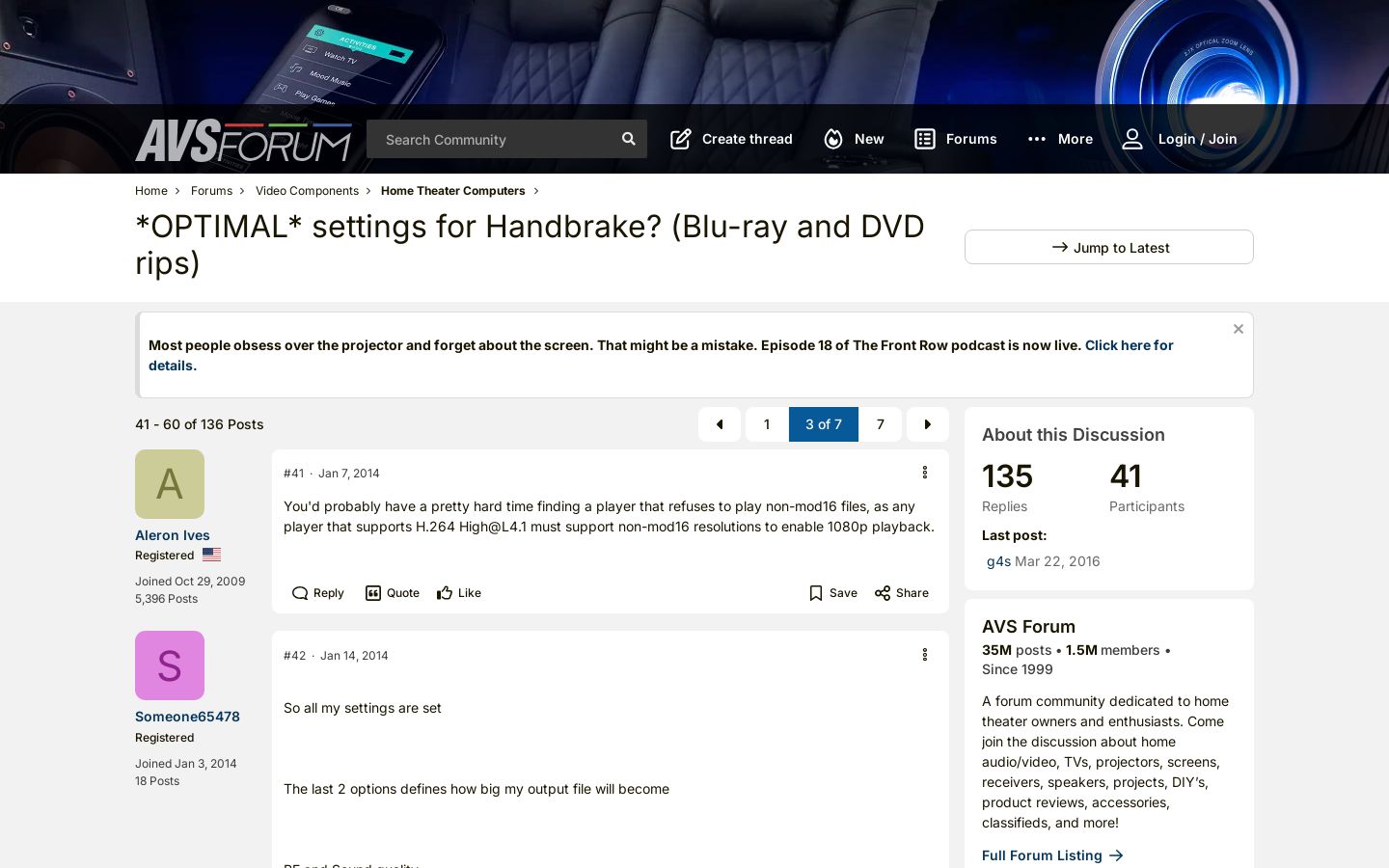Open Someone65478 profile link
This screenshot has width=1389, height=868.
point(187,717)
